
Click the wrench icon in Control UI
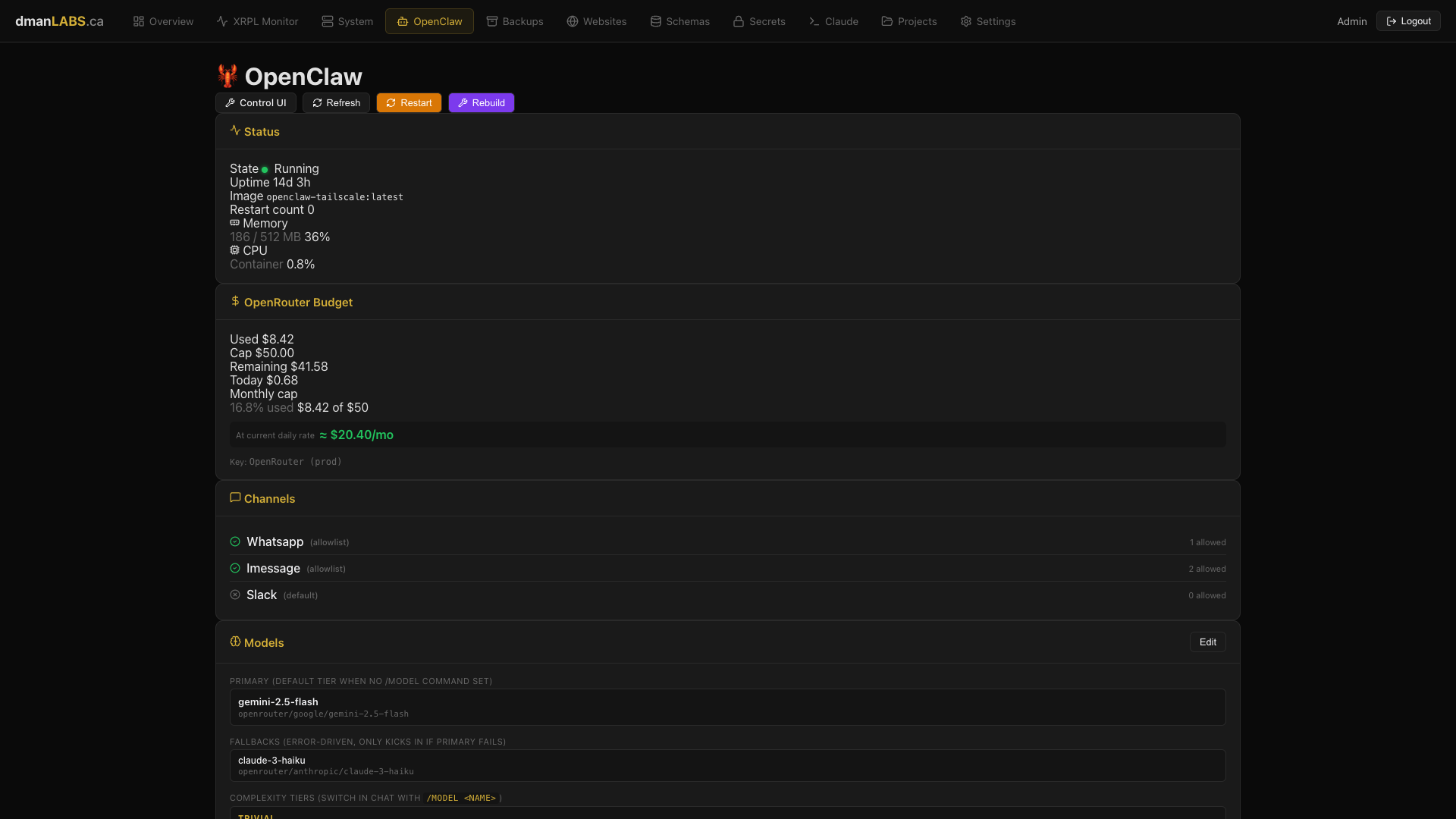pos(231,103)
